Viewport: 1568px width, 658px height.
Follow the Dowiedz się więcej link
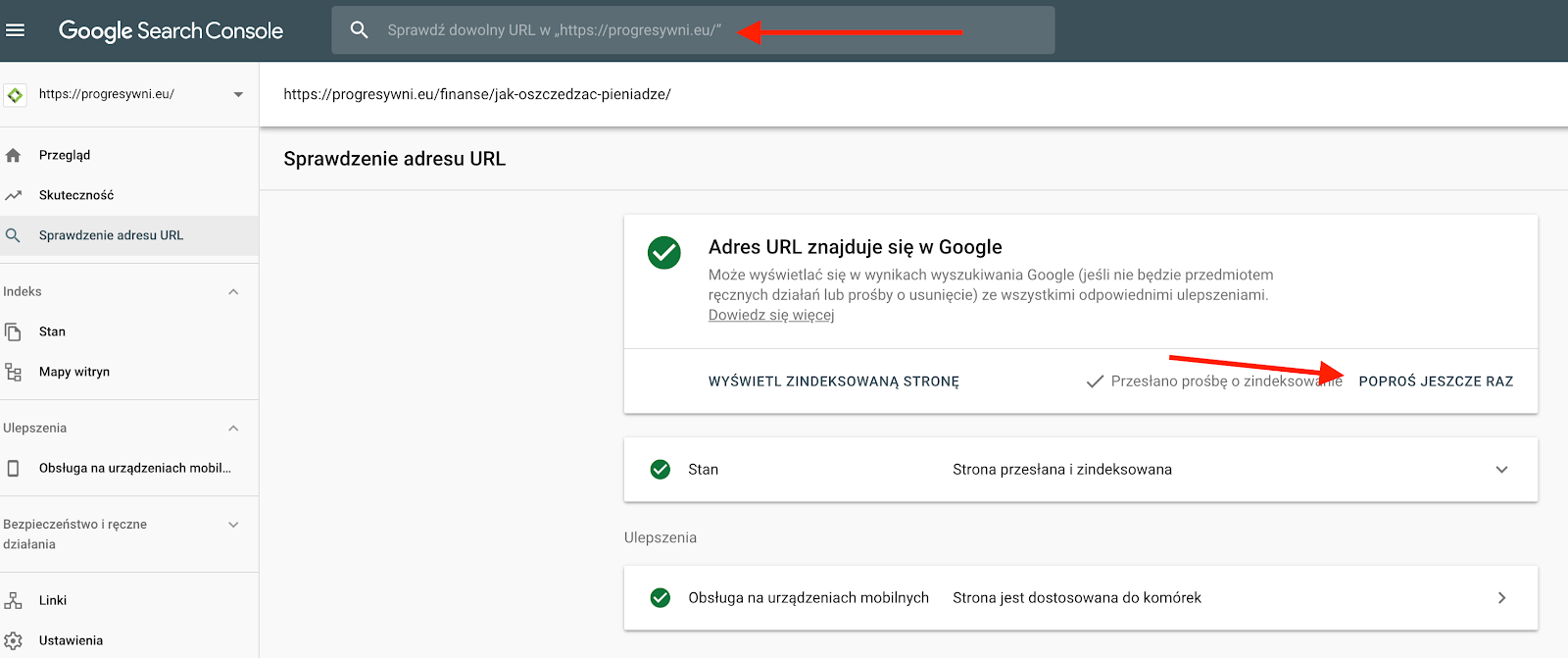tap(771, 315)
